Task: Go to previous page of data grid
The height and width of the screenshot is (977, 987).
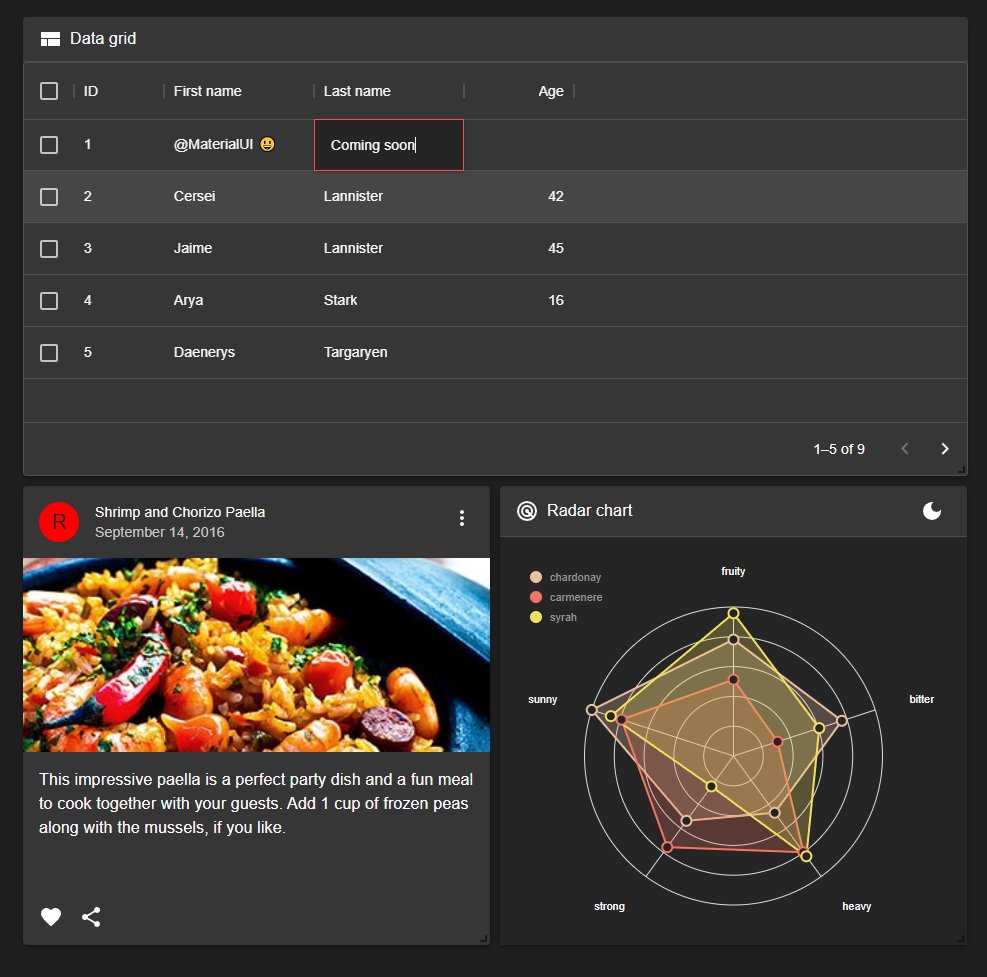Action: click(905, 449)
